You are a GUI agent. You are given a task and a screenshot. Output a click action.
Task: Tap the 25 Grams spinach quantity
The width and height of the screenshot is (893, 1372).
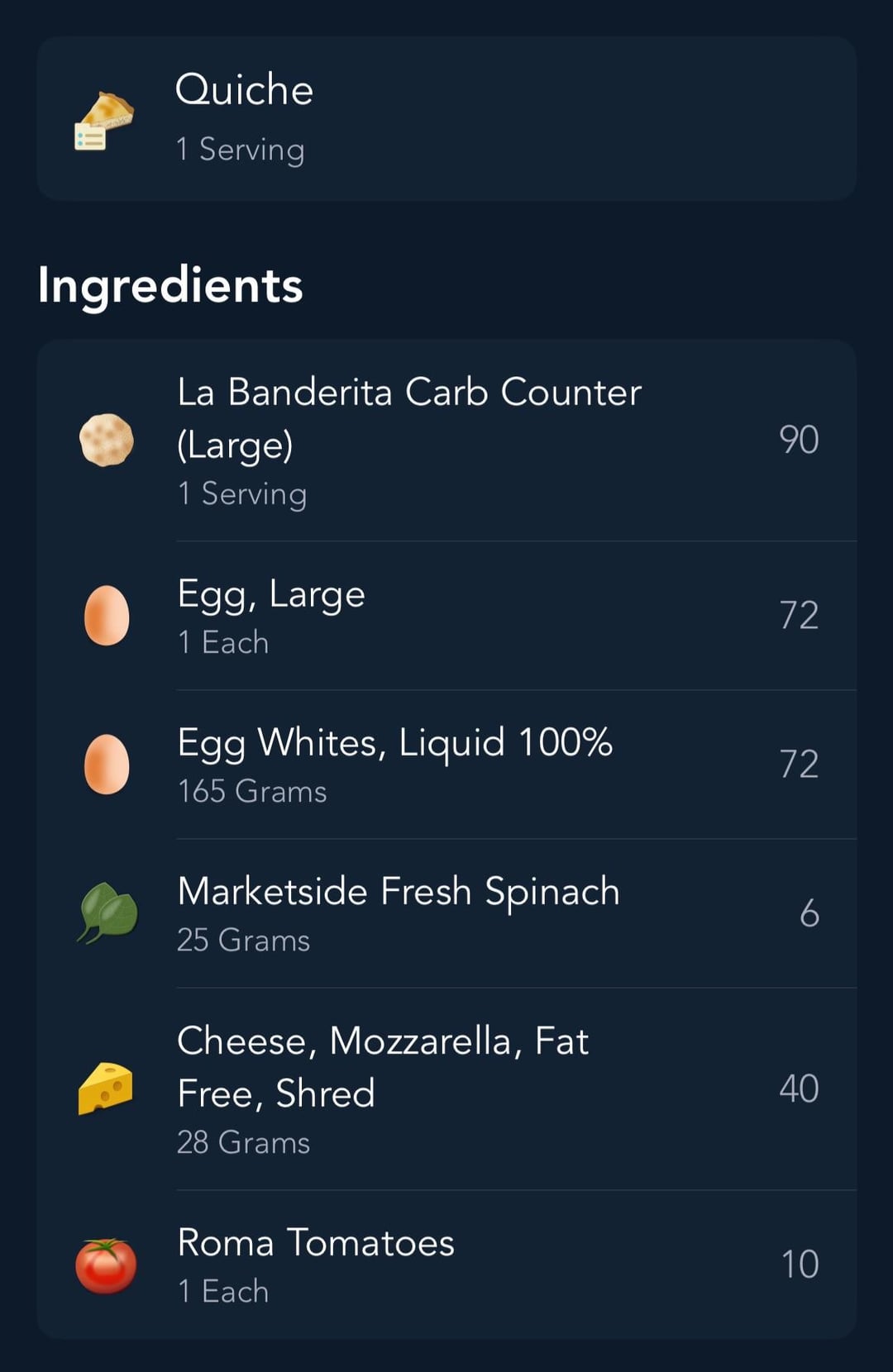(243, 941)
